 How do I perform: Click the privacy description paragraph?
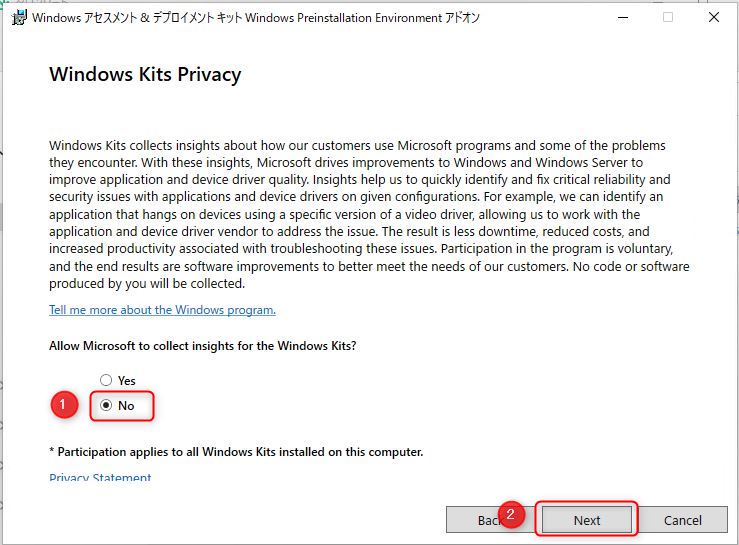tap(368, 215)
